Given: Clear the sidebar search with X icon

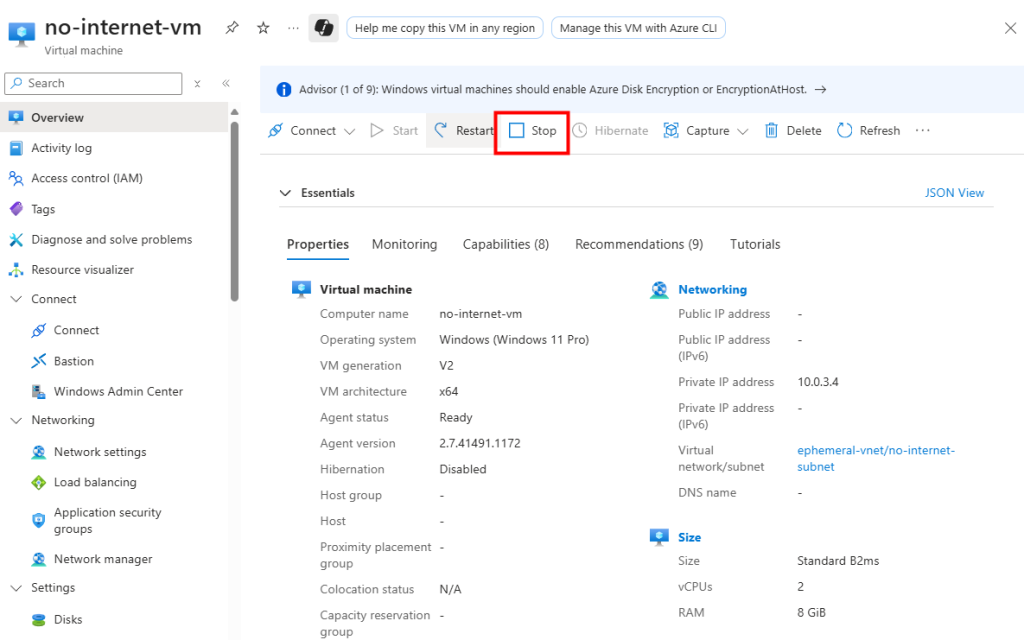Looking at the screenshot, I should (197, 84).
